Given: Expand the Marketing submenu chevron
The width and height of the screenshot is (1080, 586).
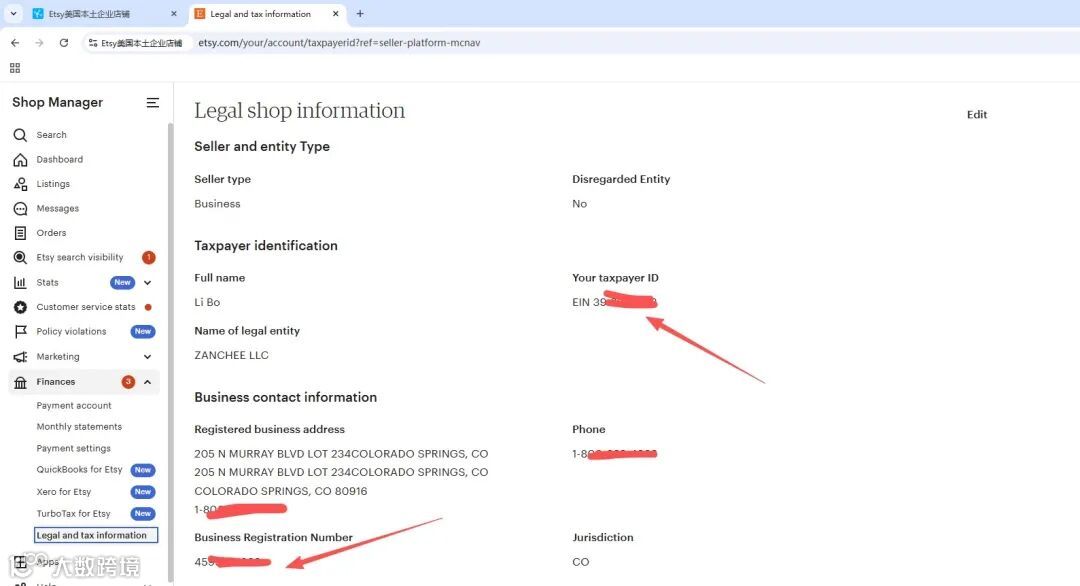Looking at the screenshot, I should click(147, 357).
